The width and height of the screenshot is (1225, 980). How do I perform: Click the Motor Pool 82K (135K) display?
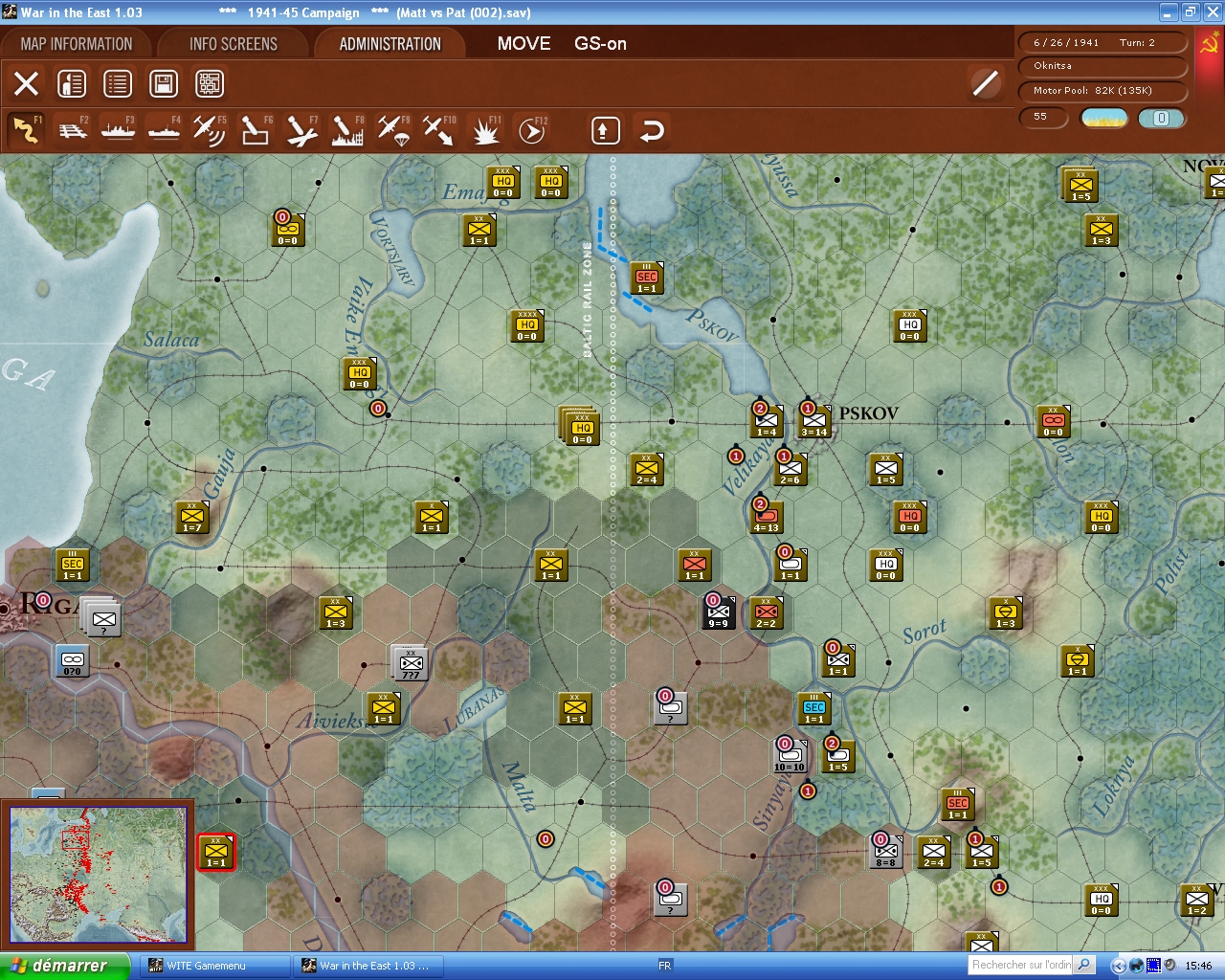(x=1103, y=91)
